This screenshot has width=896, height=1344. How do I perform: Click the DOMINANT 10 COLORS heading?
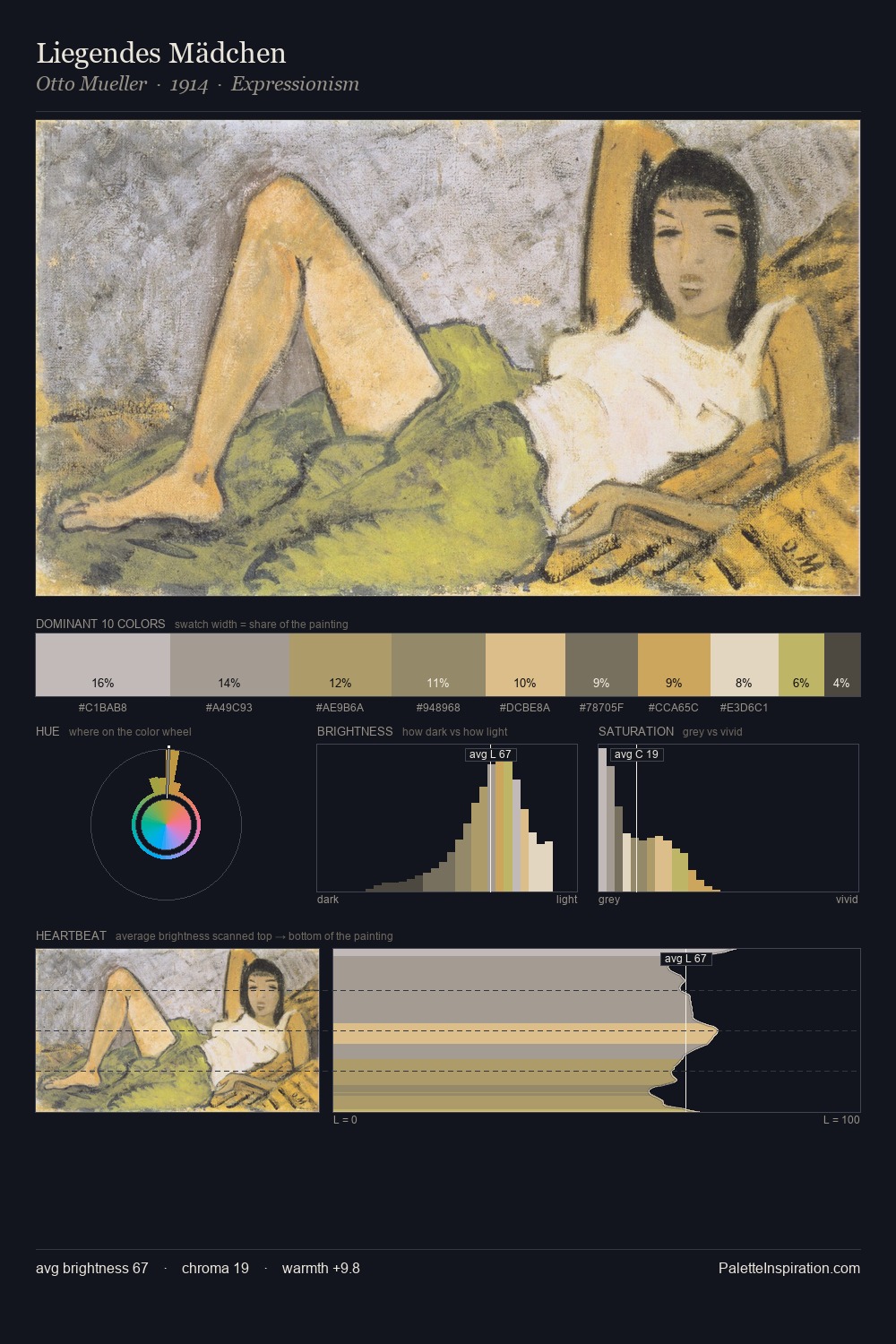coord(100,624)
